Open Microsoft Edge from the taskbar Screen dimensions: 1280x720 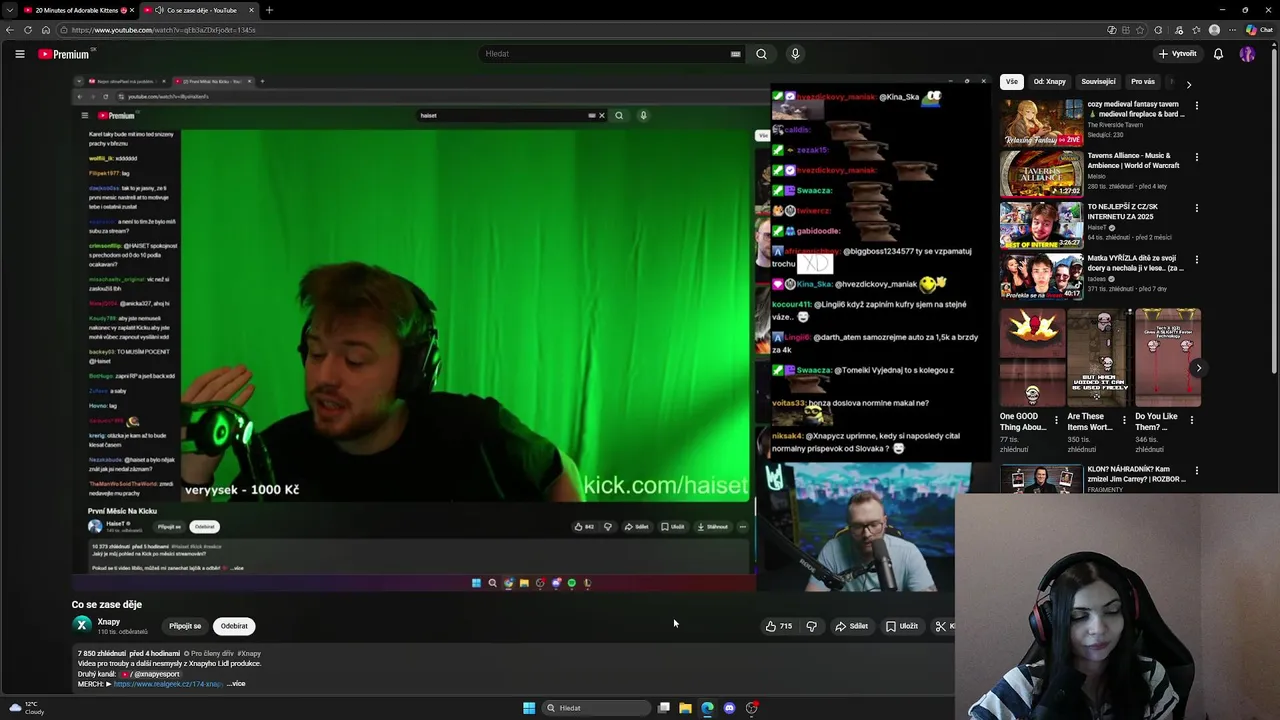tap(707, 708)
